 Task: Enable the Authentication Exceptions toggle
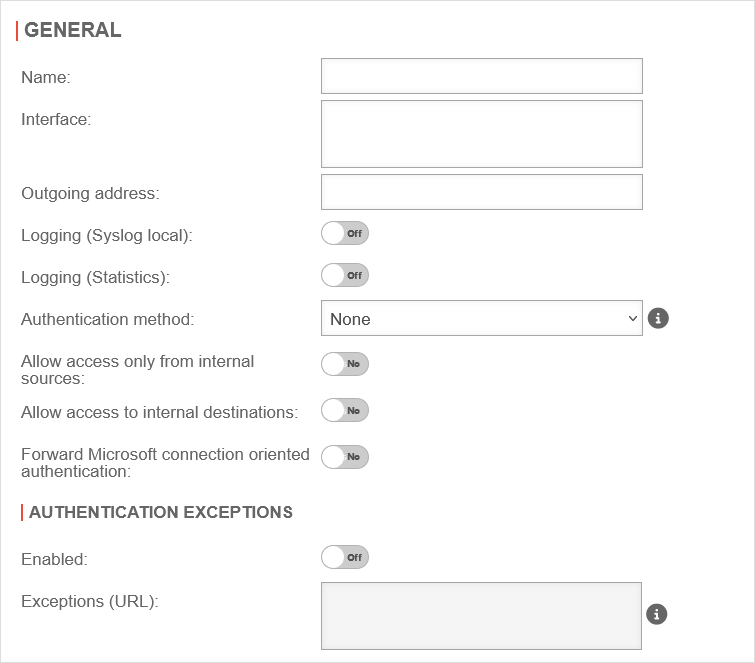click(x=345, y=557)
